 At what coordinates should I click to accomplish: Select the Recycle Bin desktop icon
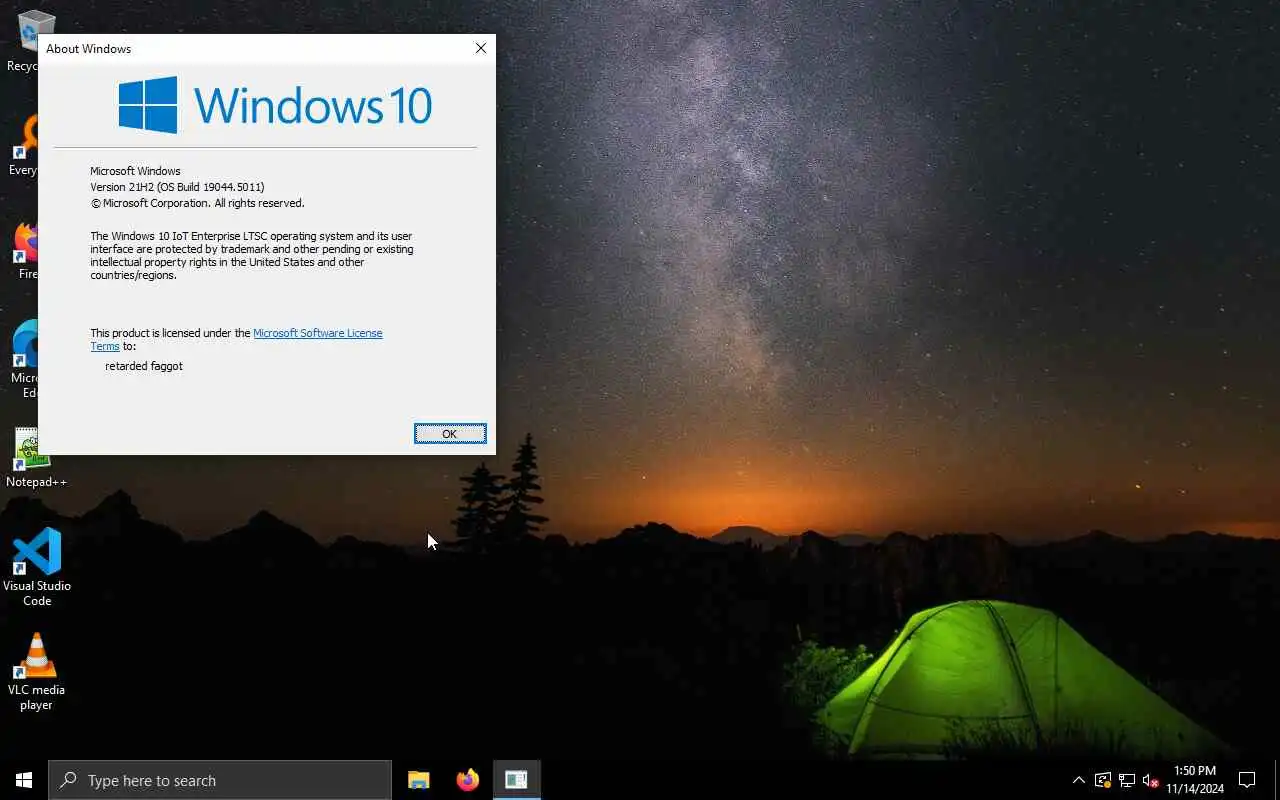click(x=22, y=40)
